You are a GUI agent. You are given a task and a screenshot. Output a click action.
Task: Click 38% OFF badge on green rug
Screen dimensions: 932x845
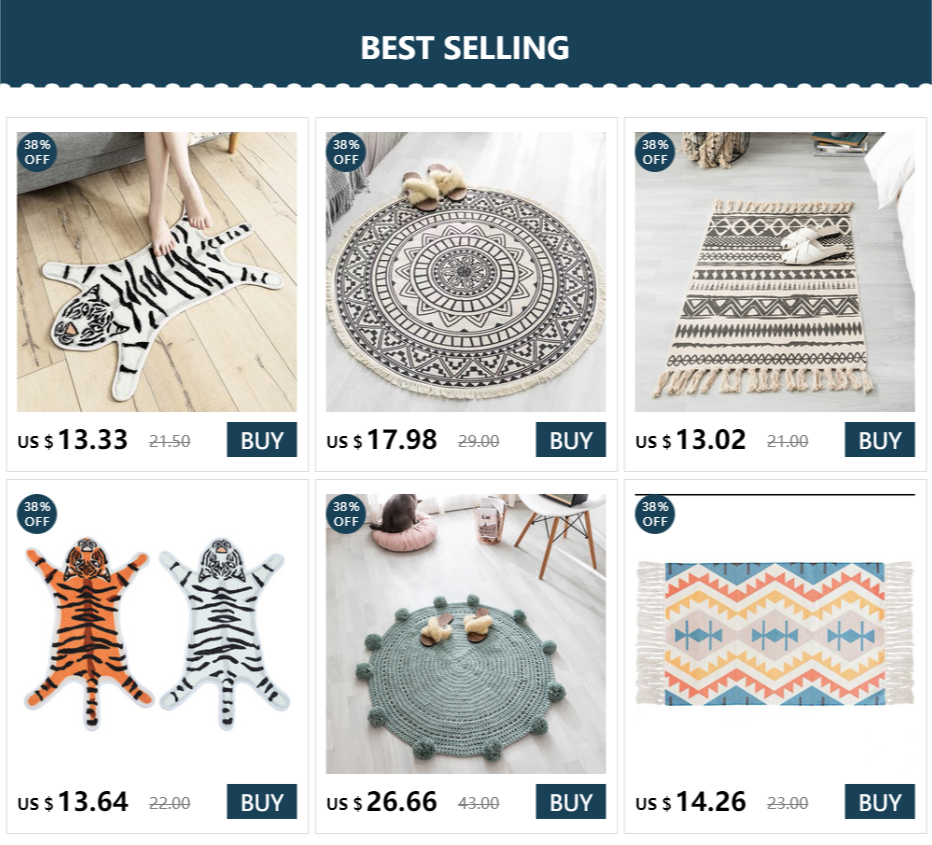[346, 514]
